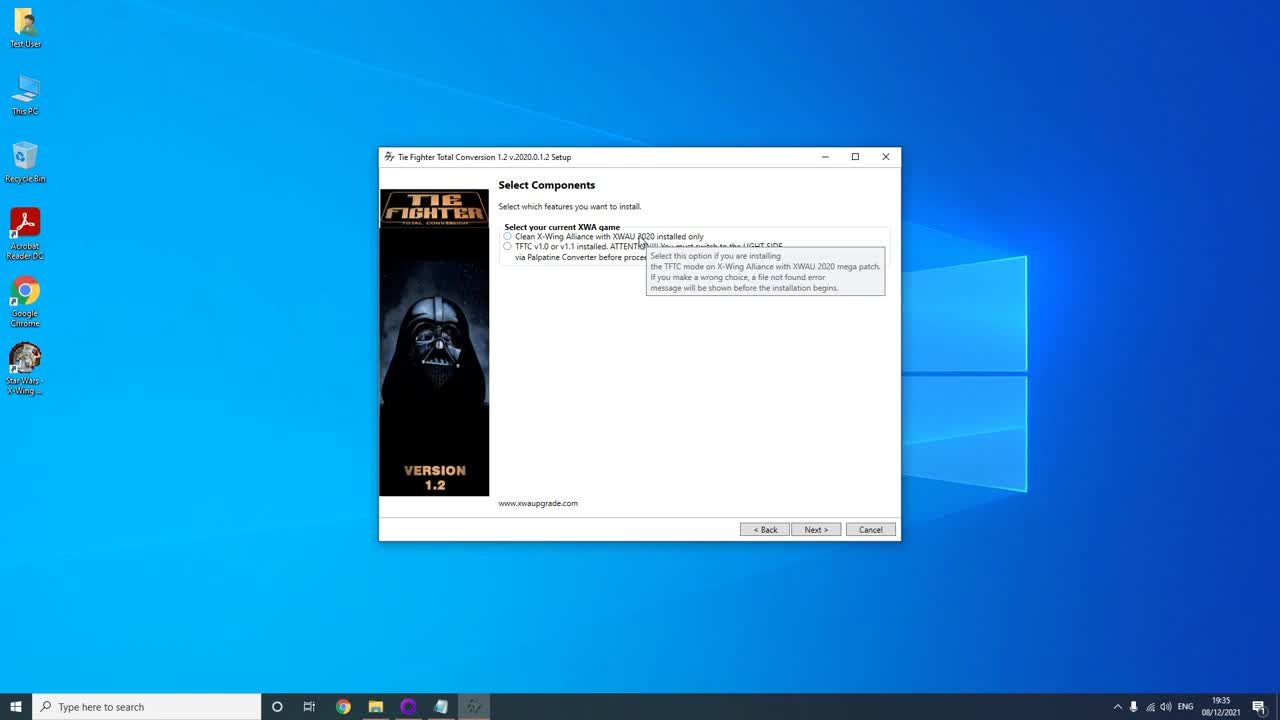Open the microphone icon in system tray
This screenshot has height=720, width=1280.
(x=1133, y=707)
